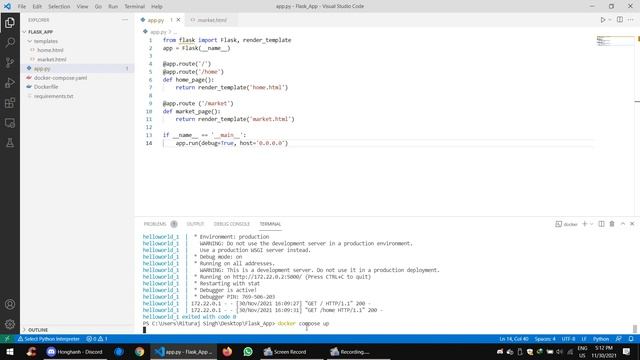Image resolution: width=640 pixels, height=360 pixels.
Task: Open docker-compose.yaml file
Action: (x=78, y=78)
